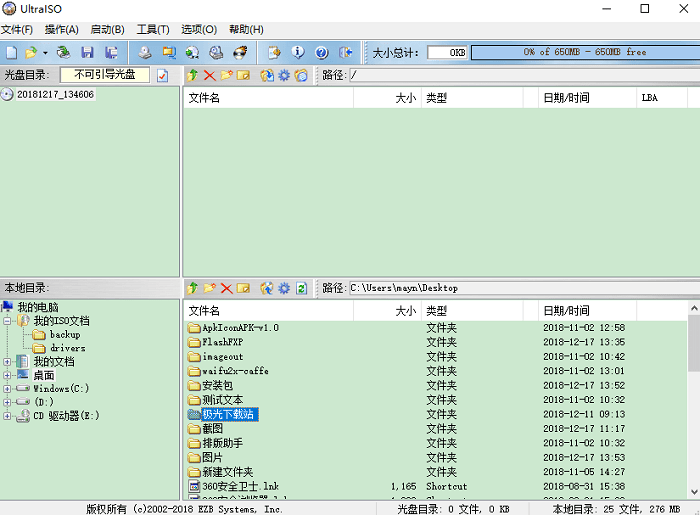Click the 不可引导光盘 boot type field
700x515 pixels.
(x=105, y=75)
